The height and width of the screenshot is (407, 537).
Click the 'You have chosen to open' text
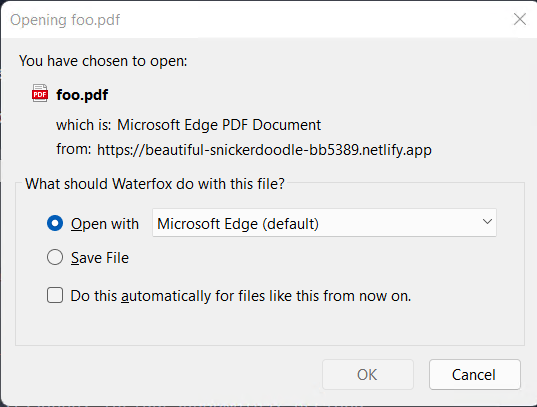pyautogui.click(x=103, y=61)
